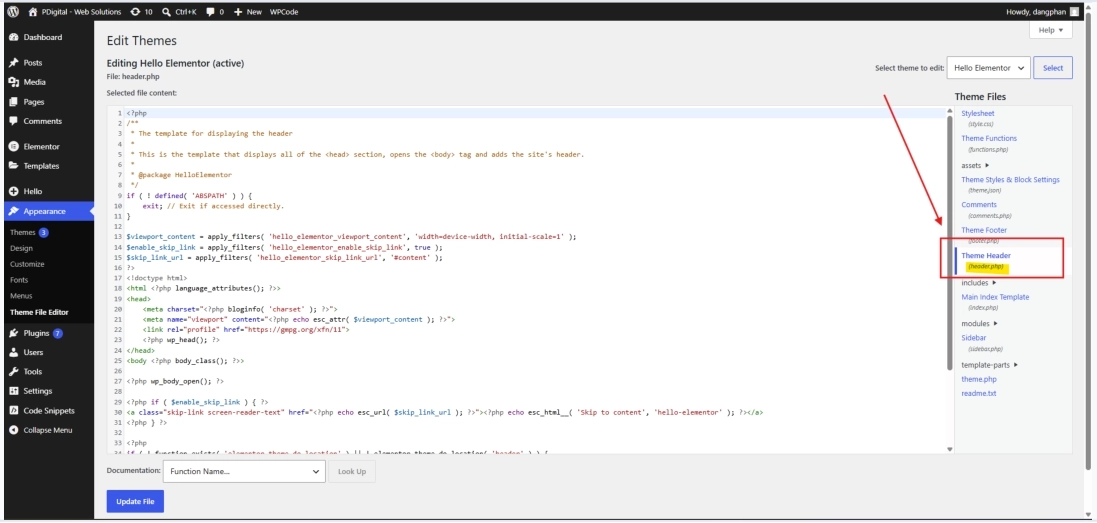The height and width of the screenshot is (523, 1097).
Task: Visit site via home icon
Action: click(32, 11)
